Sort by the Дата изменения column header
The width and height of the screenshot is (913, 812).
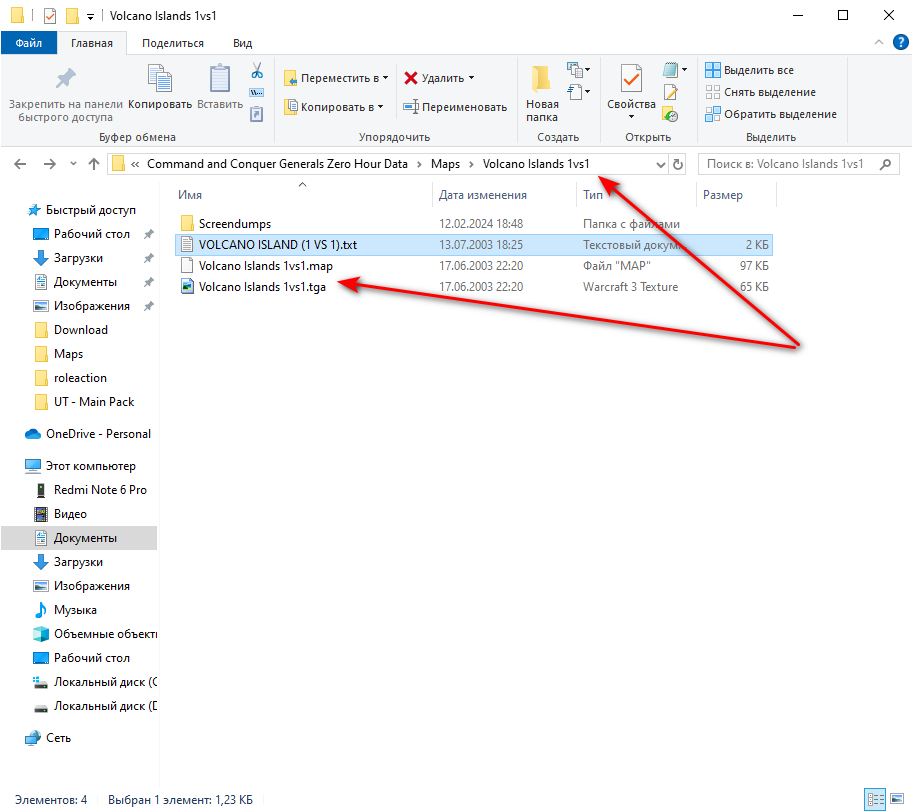(x=504, y=195)
